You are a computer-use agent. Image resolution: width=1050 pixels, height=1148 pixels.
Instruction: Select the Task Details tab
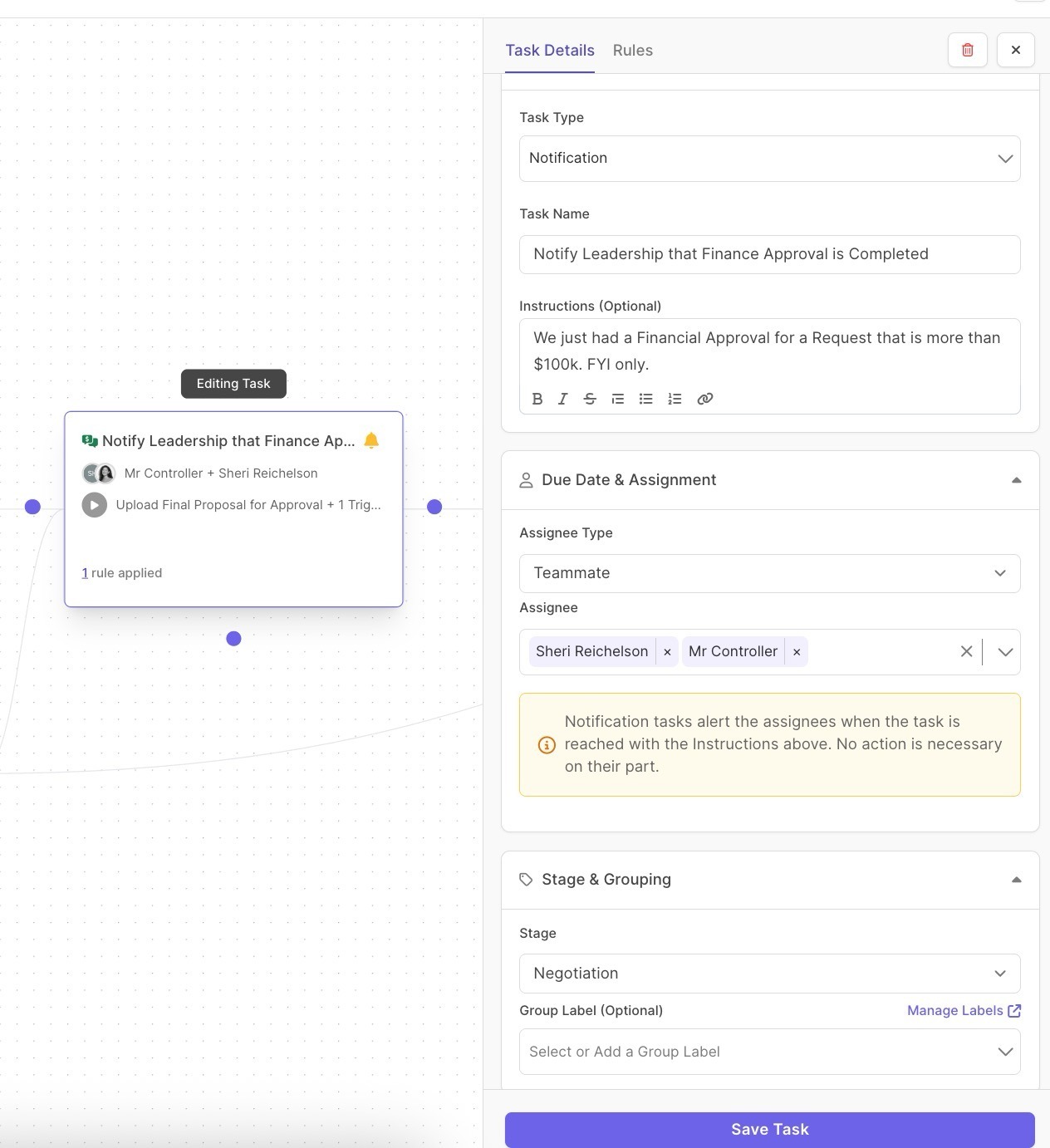pos(550,51)
